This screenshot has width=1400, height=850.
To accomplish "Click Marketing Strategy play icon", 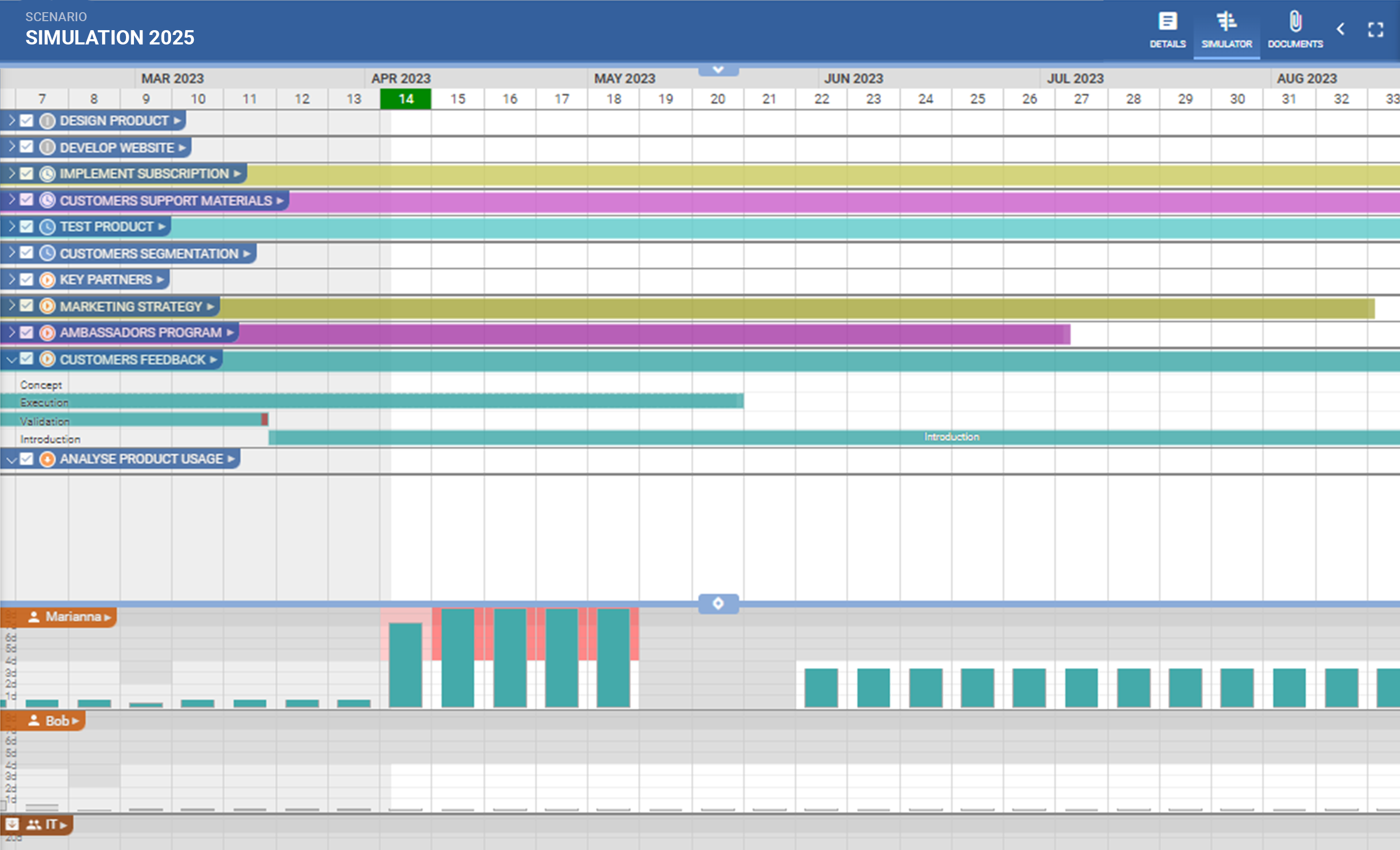I will (48, 306).
